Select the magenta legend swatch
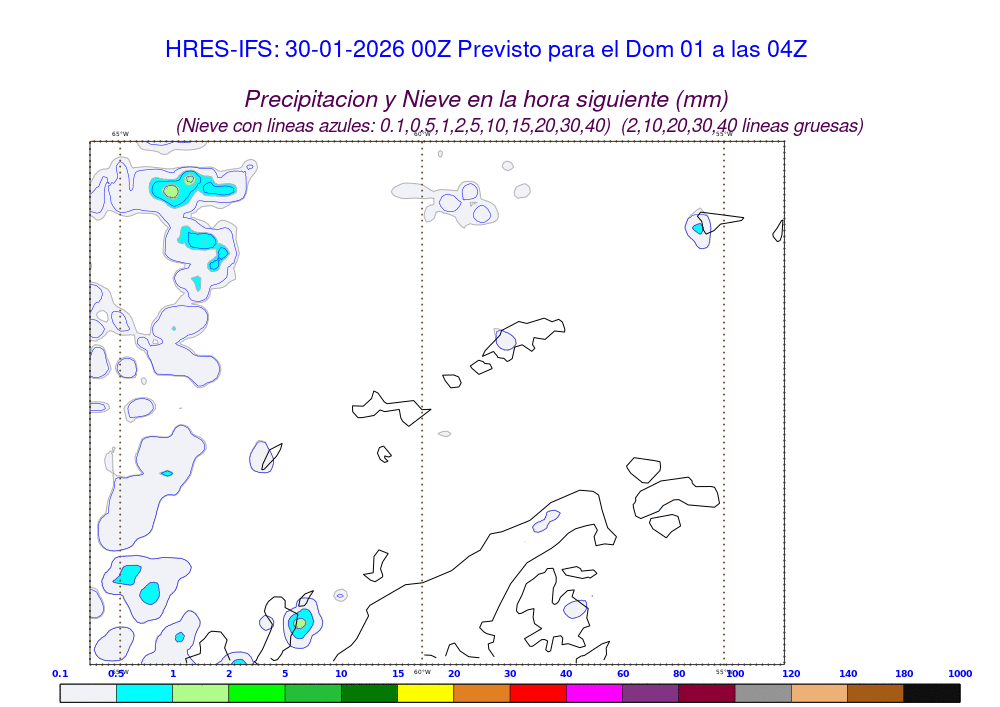The width and height of the screenshot is (1000, 707). point(594,692)
